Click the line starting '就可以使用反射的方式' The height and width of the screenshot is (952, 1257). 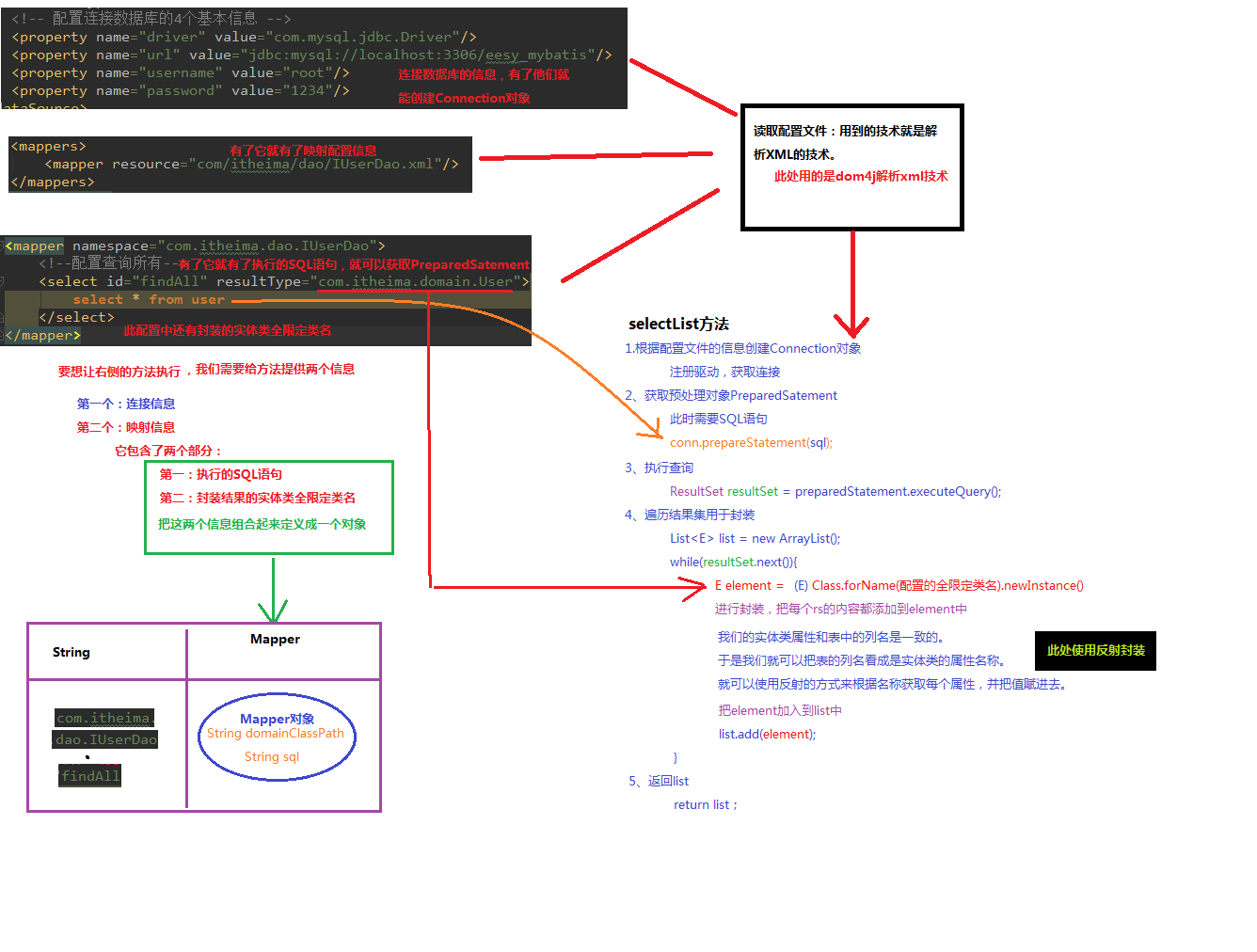tap(894, 684)
